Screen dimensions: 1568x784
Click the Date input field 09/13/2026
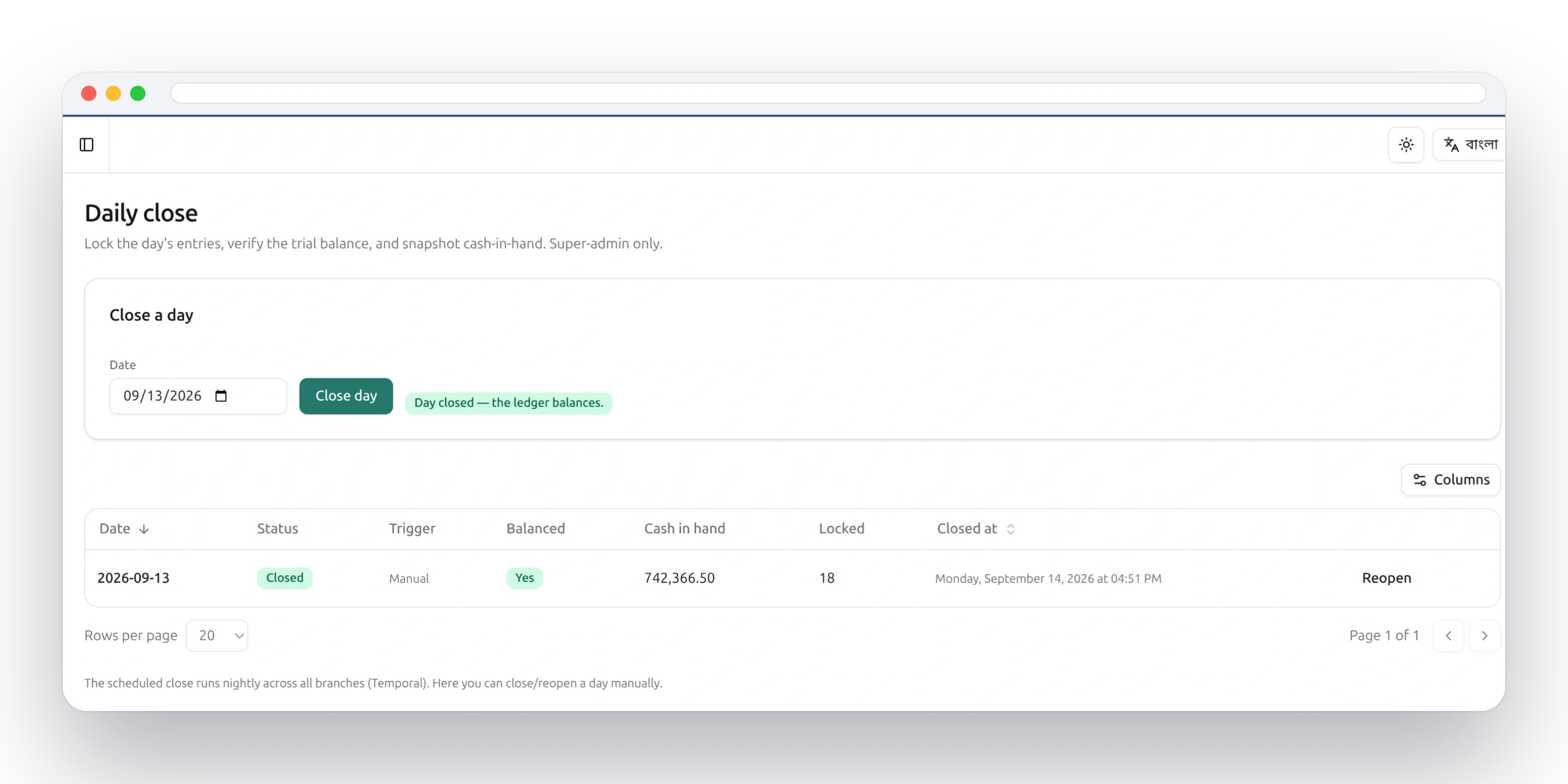tap(198, 396)
